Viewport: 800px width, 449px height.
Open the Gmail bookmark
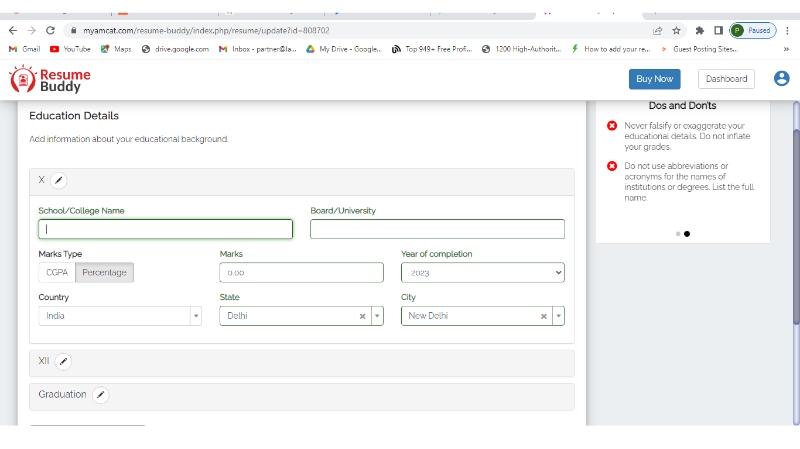pos(25,48)
